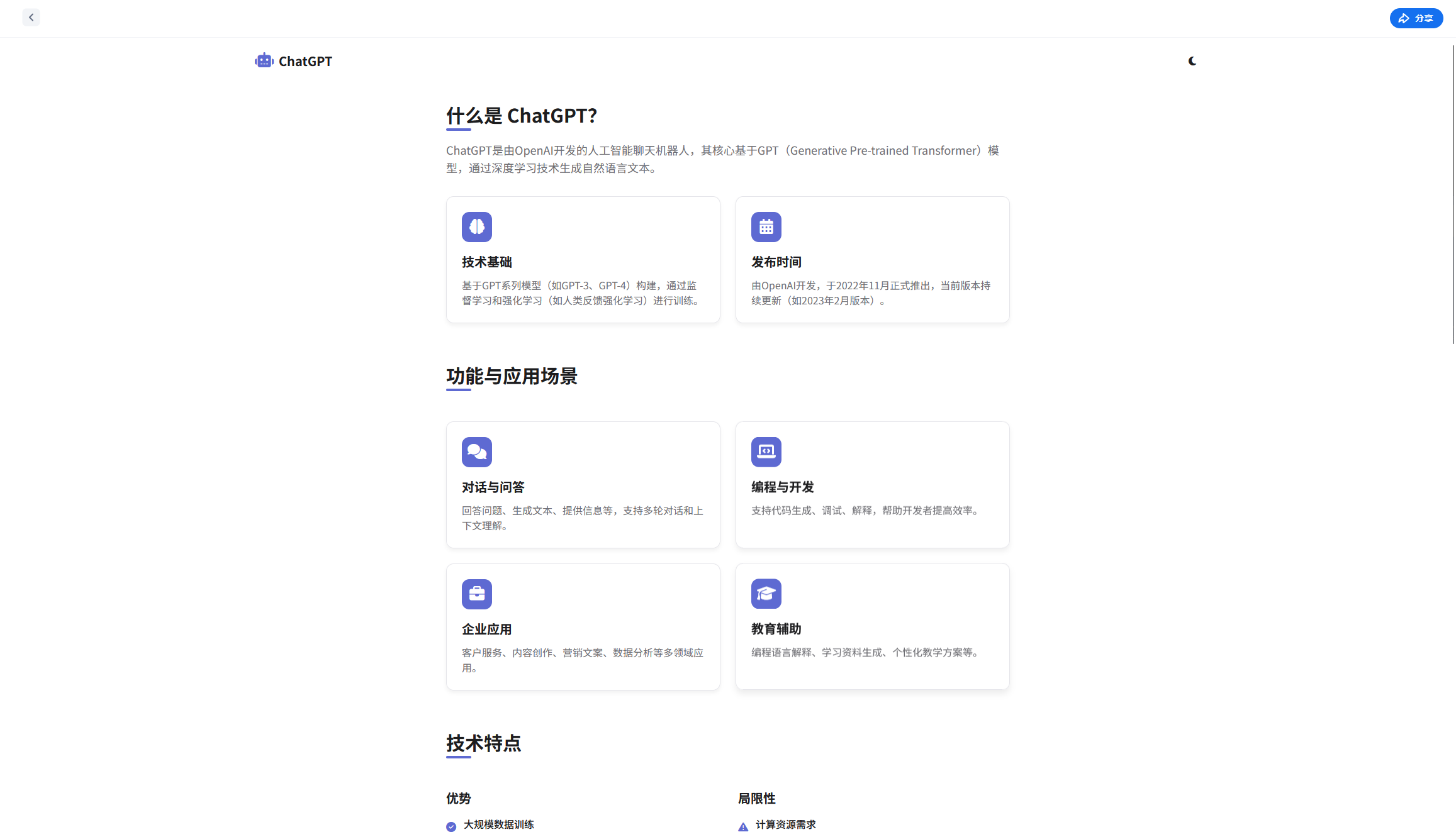Screen dimensions: 1456x832
Task: Click the 企业应用 description text
Action: tap(583, 660)
